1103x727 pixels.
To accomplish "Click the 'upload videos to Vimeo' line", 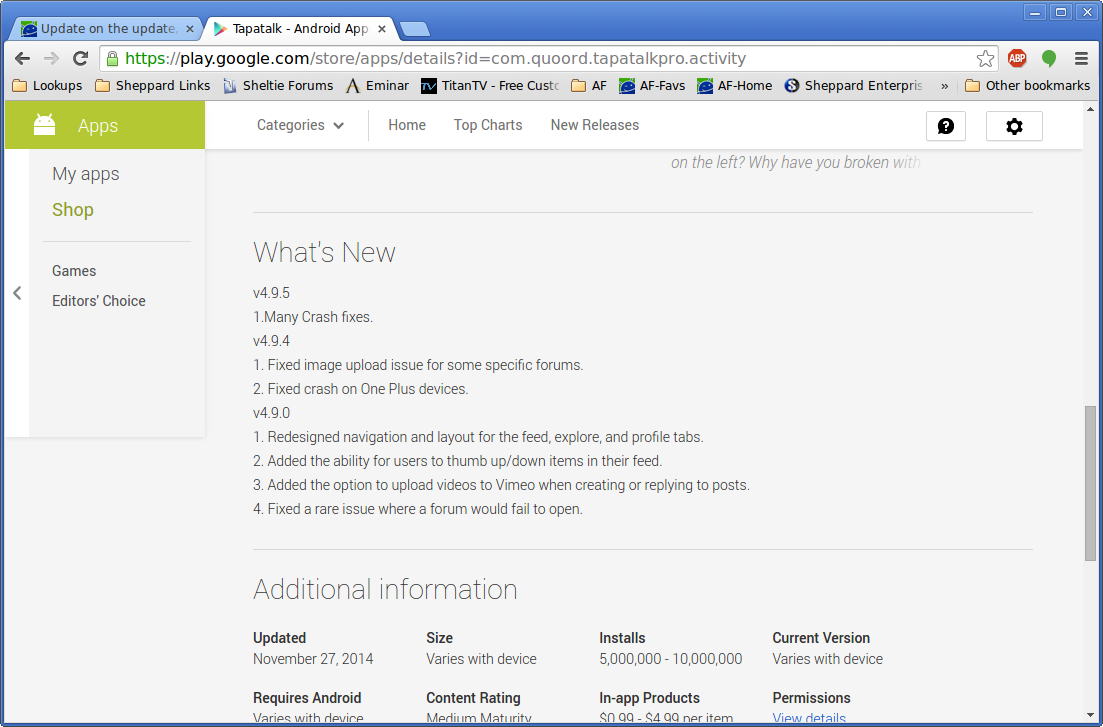I will click(502, 485).
